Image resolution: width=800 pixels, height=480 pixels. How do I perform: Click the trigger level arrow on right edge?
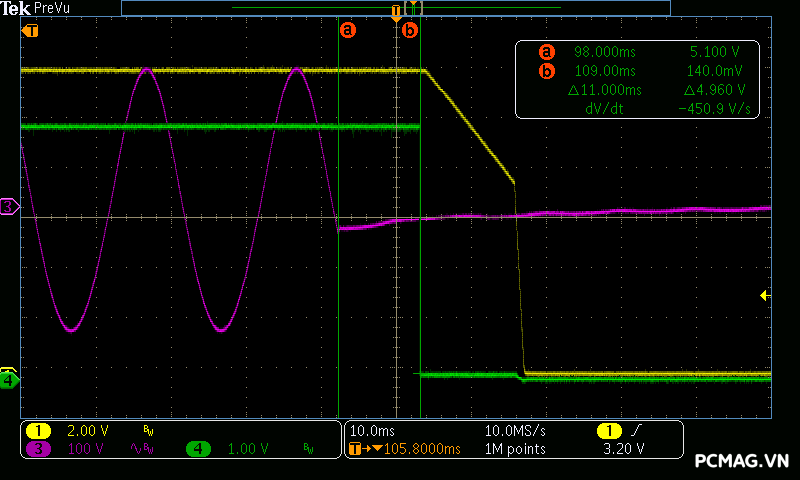(765, 295)
